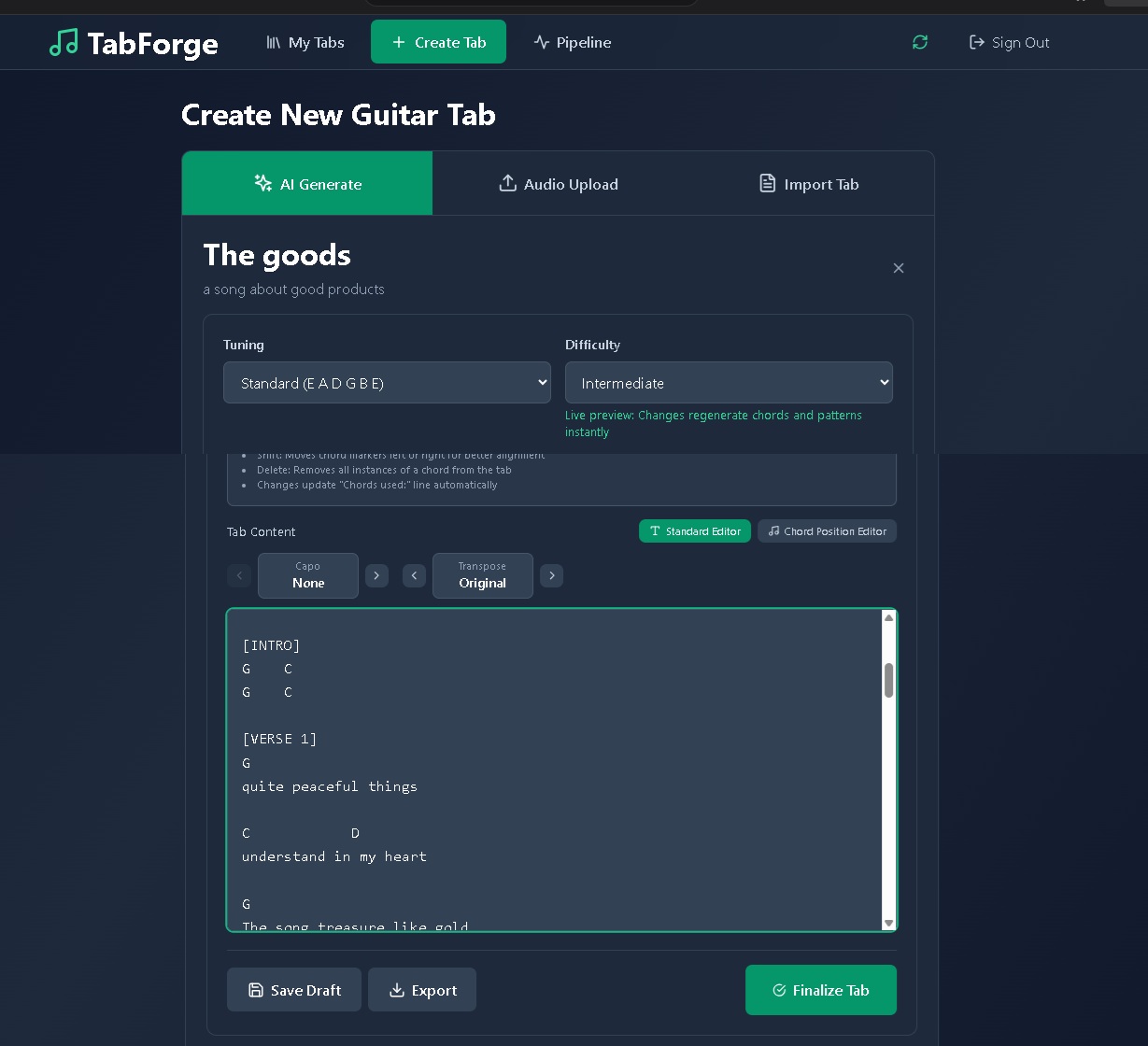Switch to the Chord Position Editor
Image resolution: width=1148 pixels, height=1046 pixels.
827,530
